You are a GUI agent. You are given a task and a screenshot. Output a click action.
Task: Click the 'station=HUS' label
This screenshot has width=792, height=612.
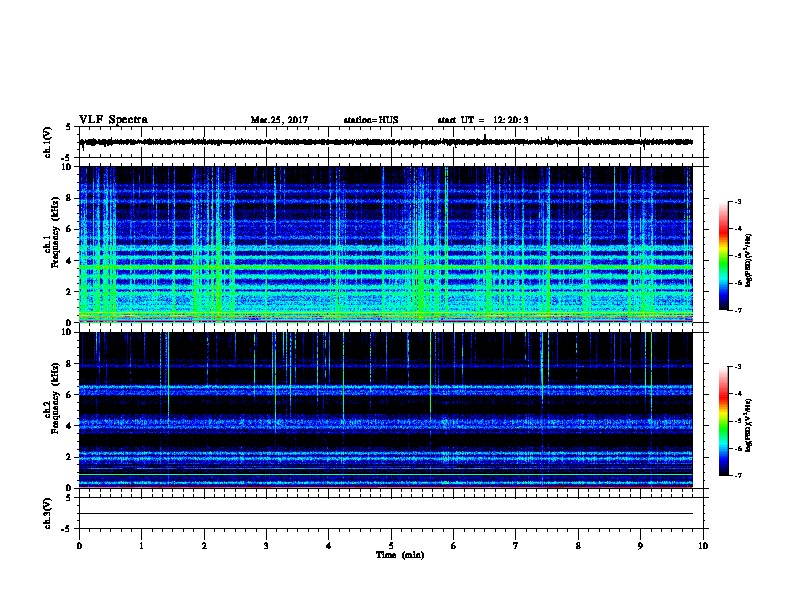tap(371, 120)
